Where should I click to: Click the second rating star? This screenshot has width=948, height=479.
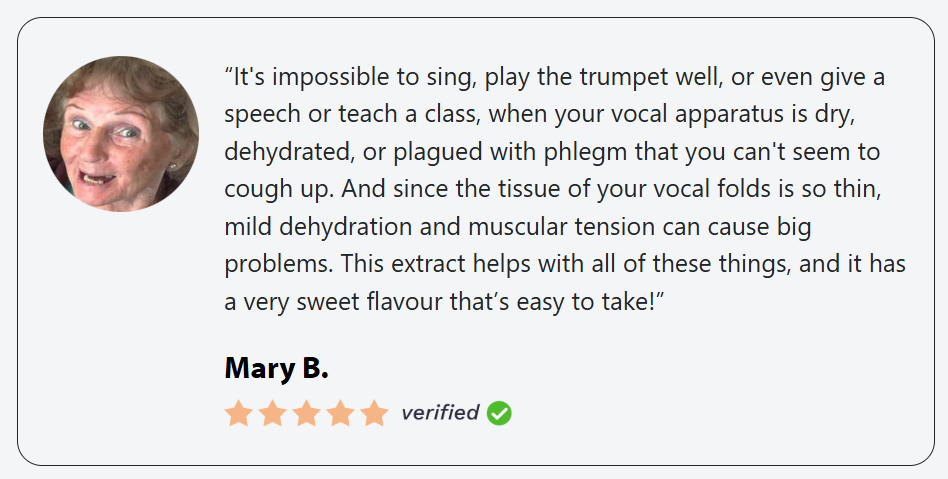coord(272,414)
